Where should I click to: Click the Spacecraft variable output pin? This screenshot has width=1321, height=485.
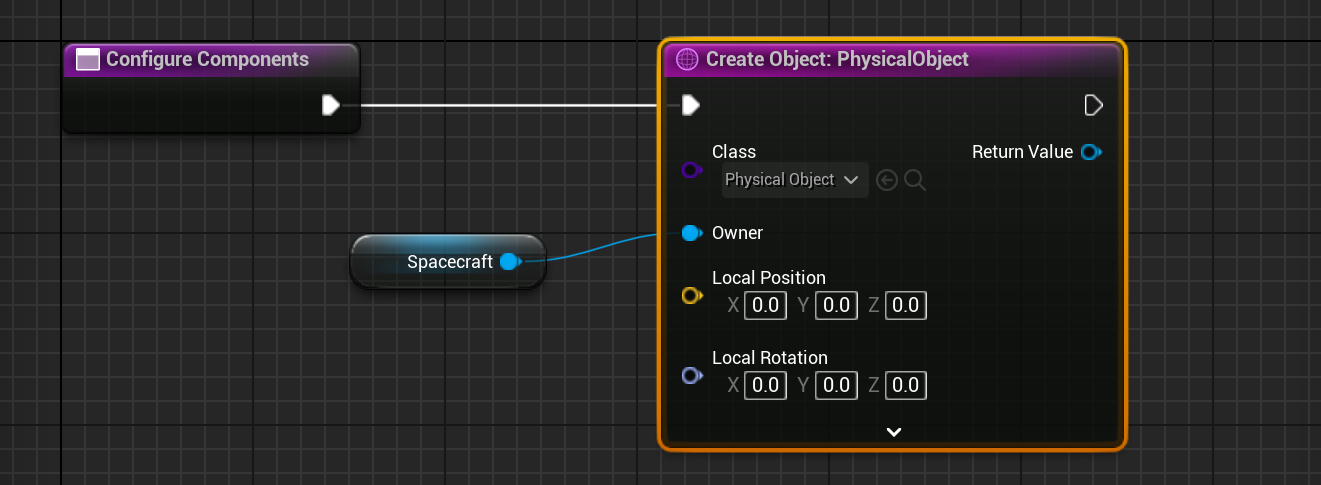(510, 262)
